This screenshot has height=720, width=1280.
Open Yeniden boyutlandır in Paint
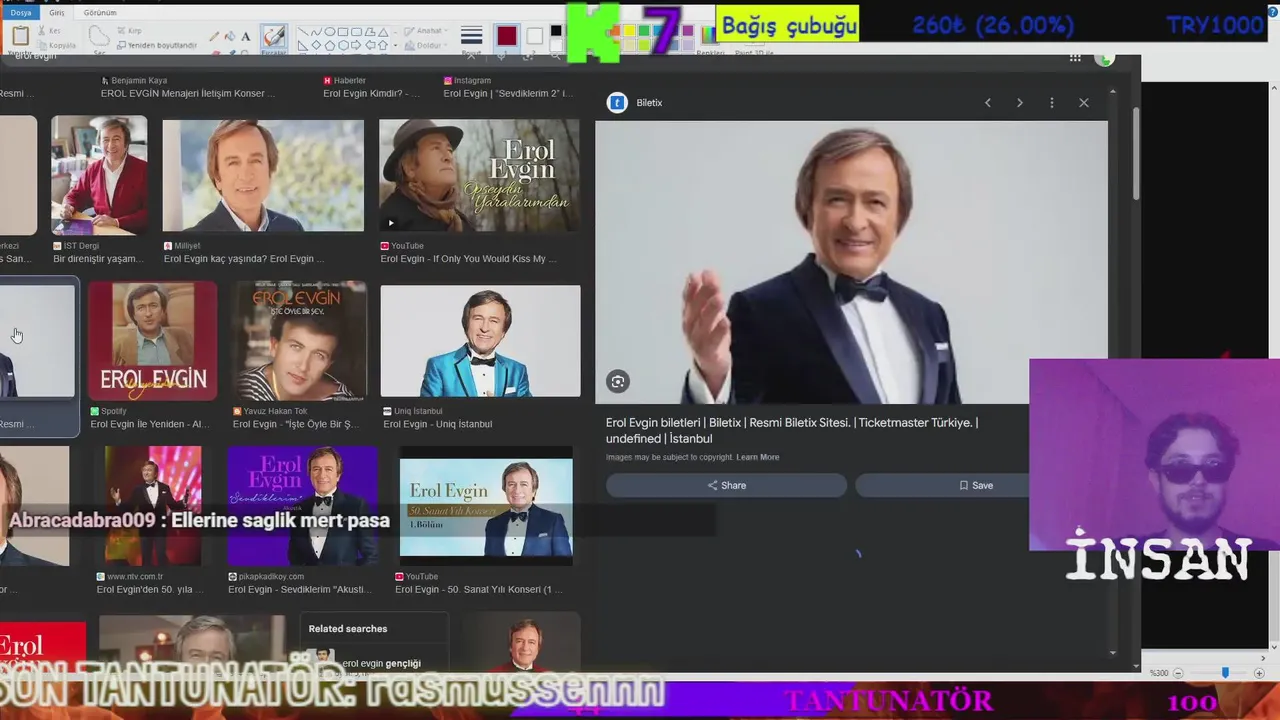tap(157, 45)
